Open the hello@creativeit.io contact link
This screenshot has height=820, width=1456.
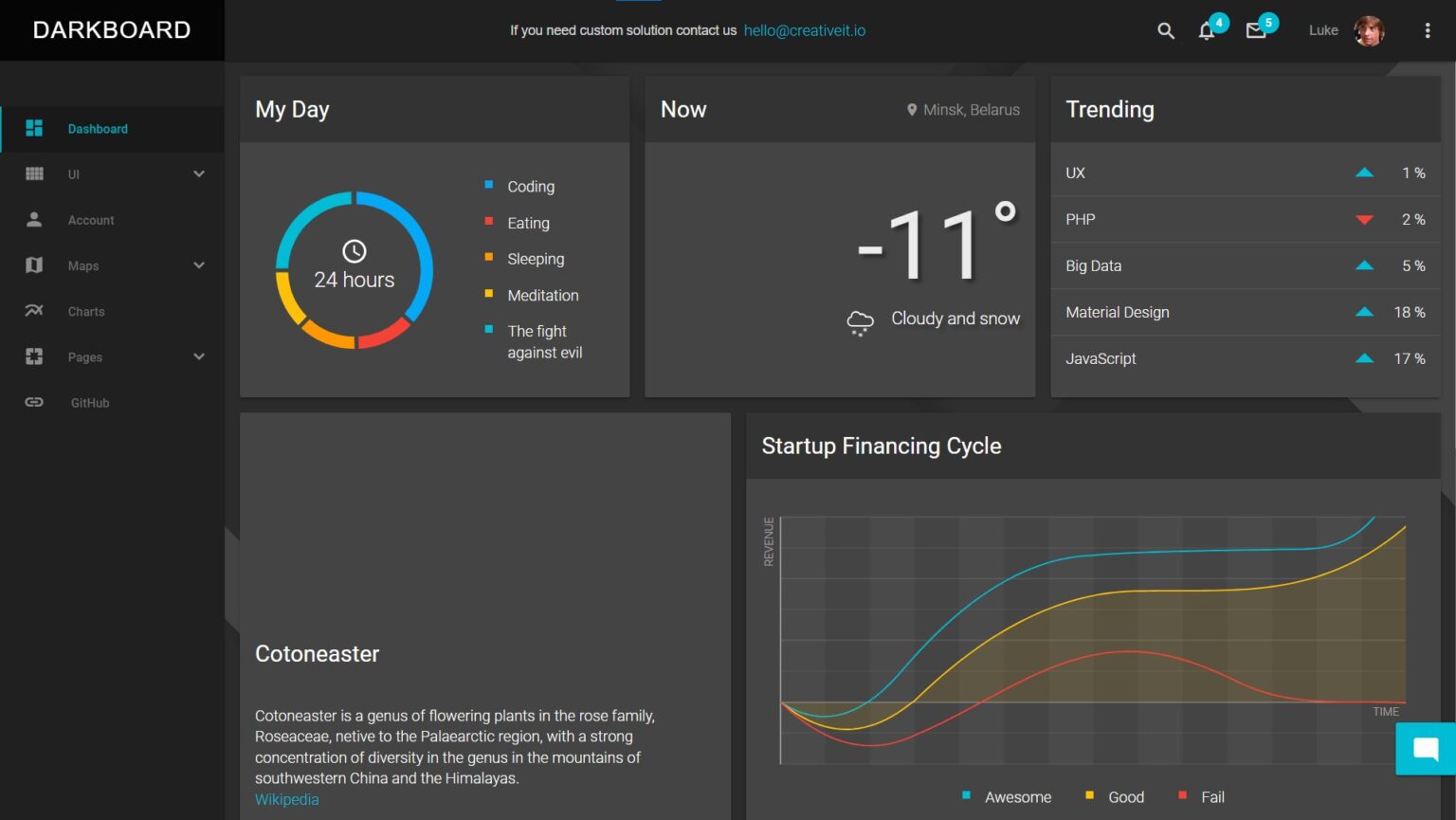pyautogui.click(x=804, y=30)
